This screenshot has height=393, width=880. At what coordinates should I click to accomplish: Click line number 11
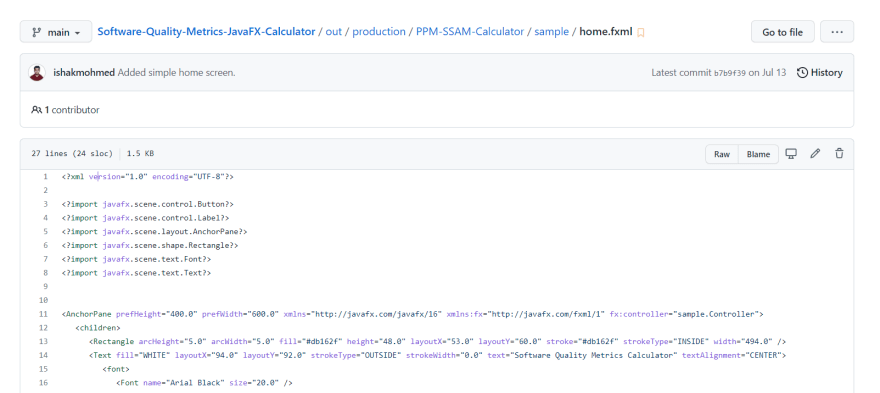click(x=44, y=314)
